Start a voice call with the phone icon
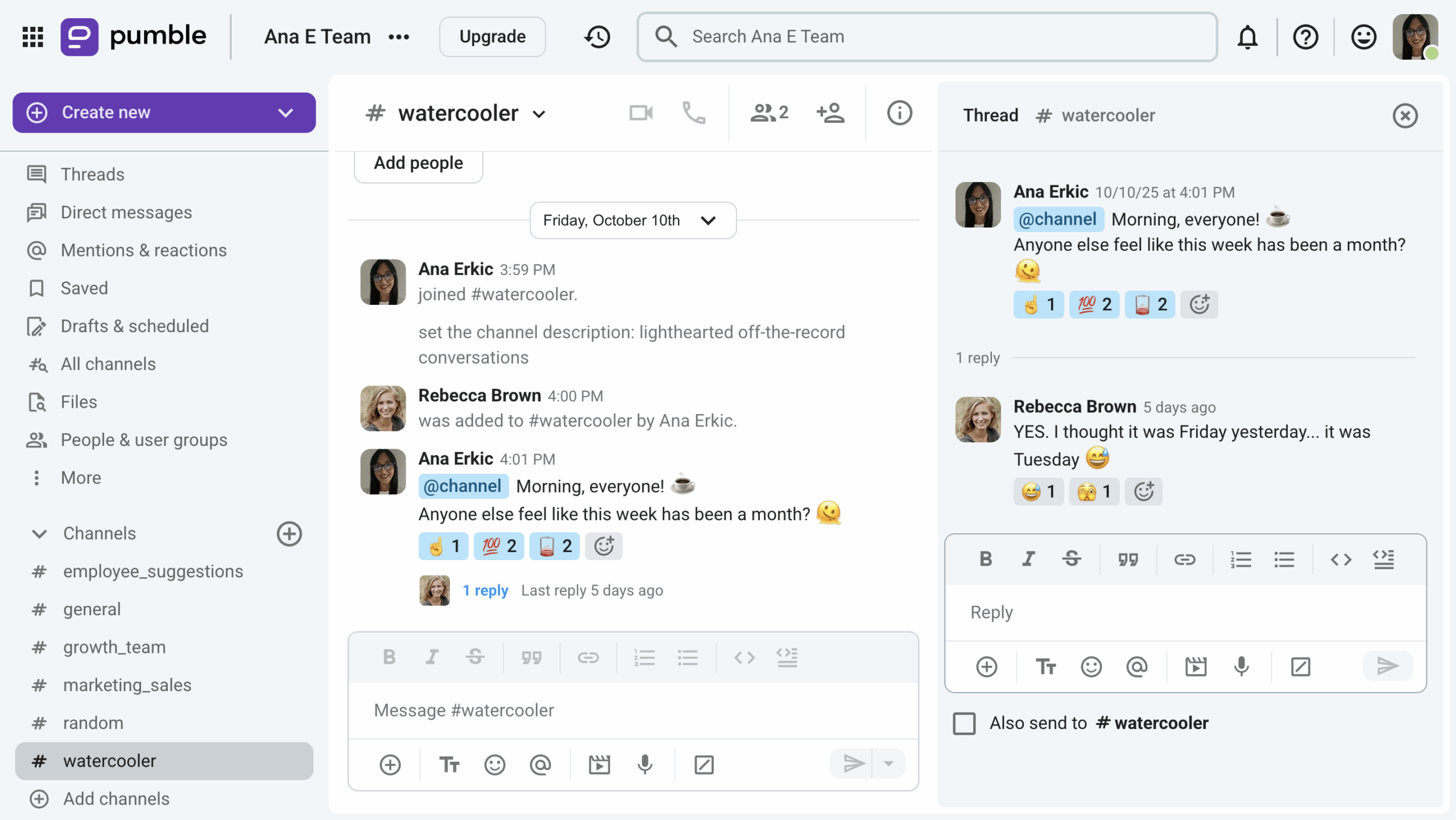The image size is (1456, 820). point(693,113)
